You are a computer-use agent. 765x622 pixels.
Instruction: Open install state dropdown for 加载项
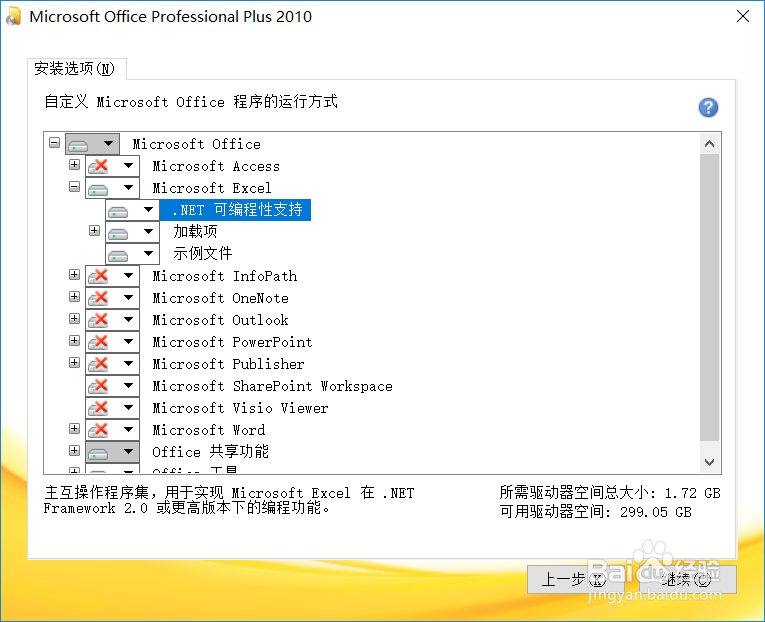(132, 232)
